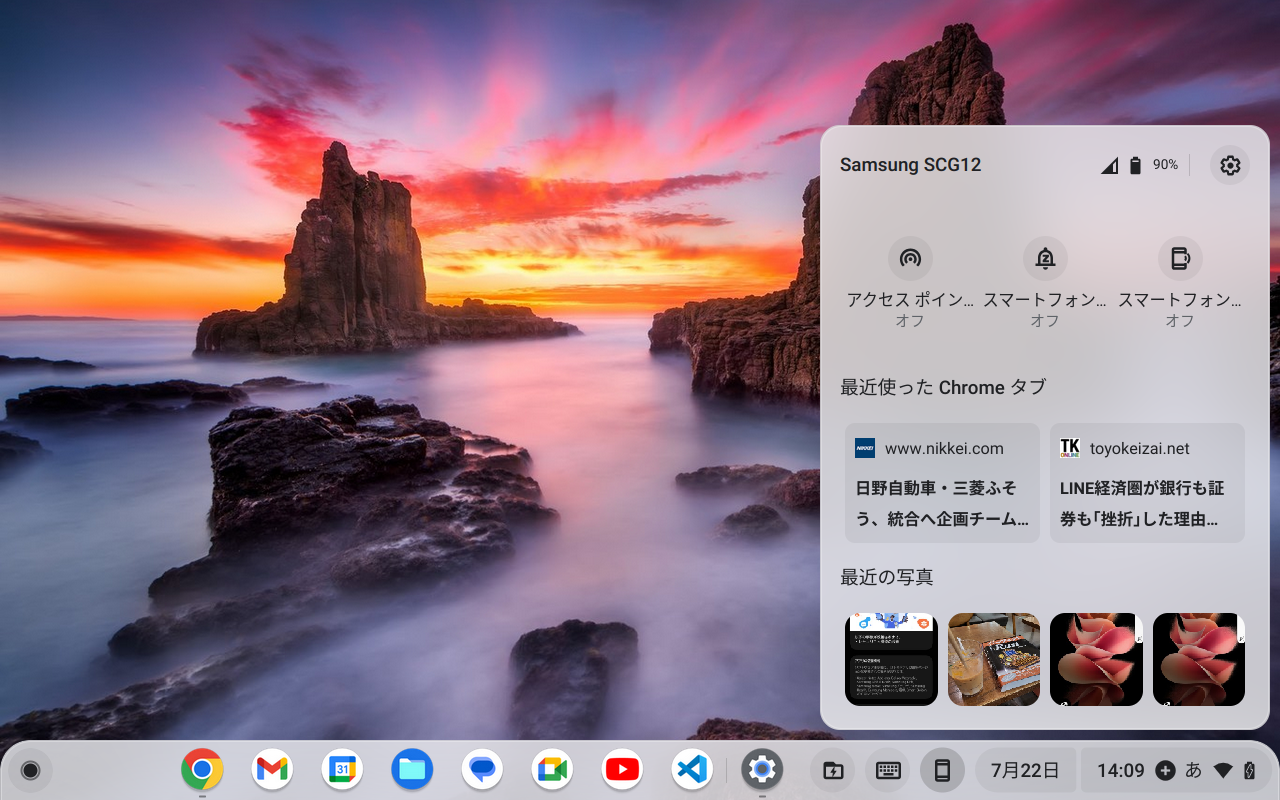Open the www.nikkei.com recent Chrome tab

tap(942, 483)
